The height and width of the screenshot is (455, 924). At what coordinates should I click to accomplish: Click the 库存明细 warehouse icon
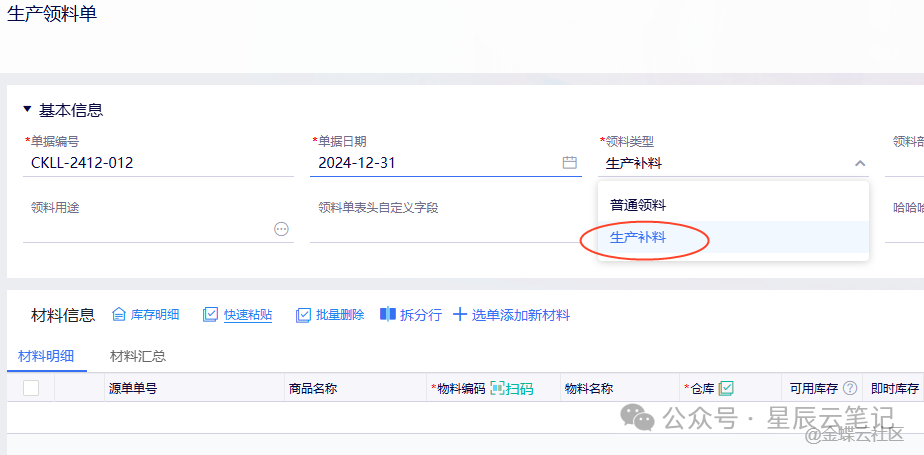click(x=119, y=315)
